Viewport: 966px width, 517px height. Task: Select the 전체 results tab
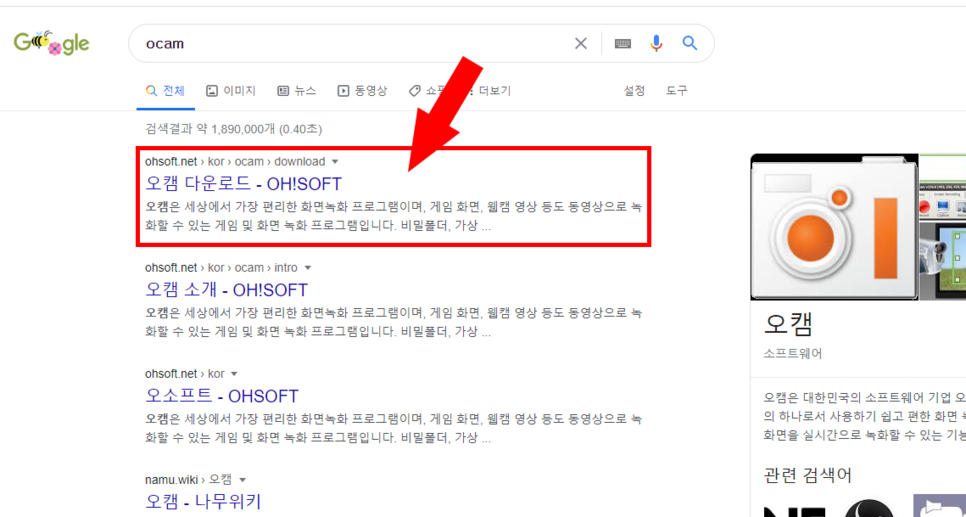coord(165,91)
